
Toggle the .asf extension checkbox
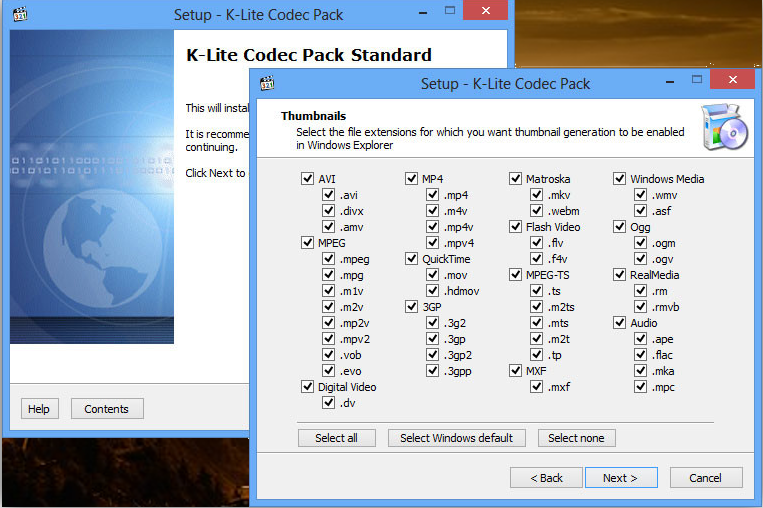(640, 211)
